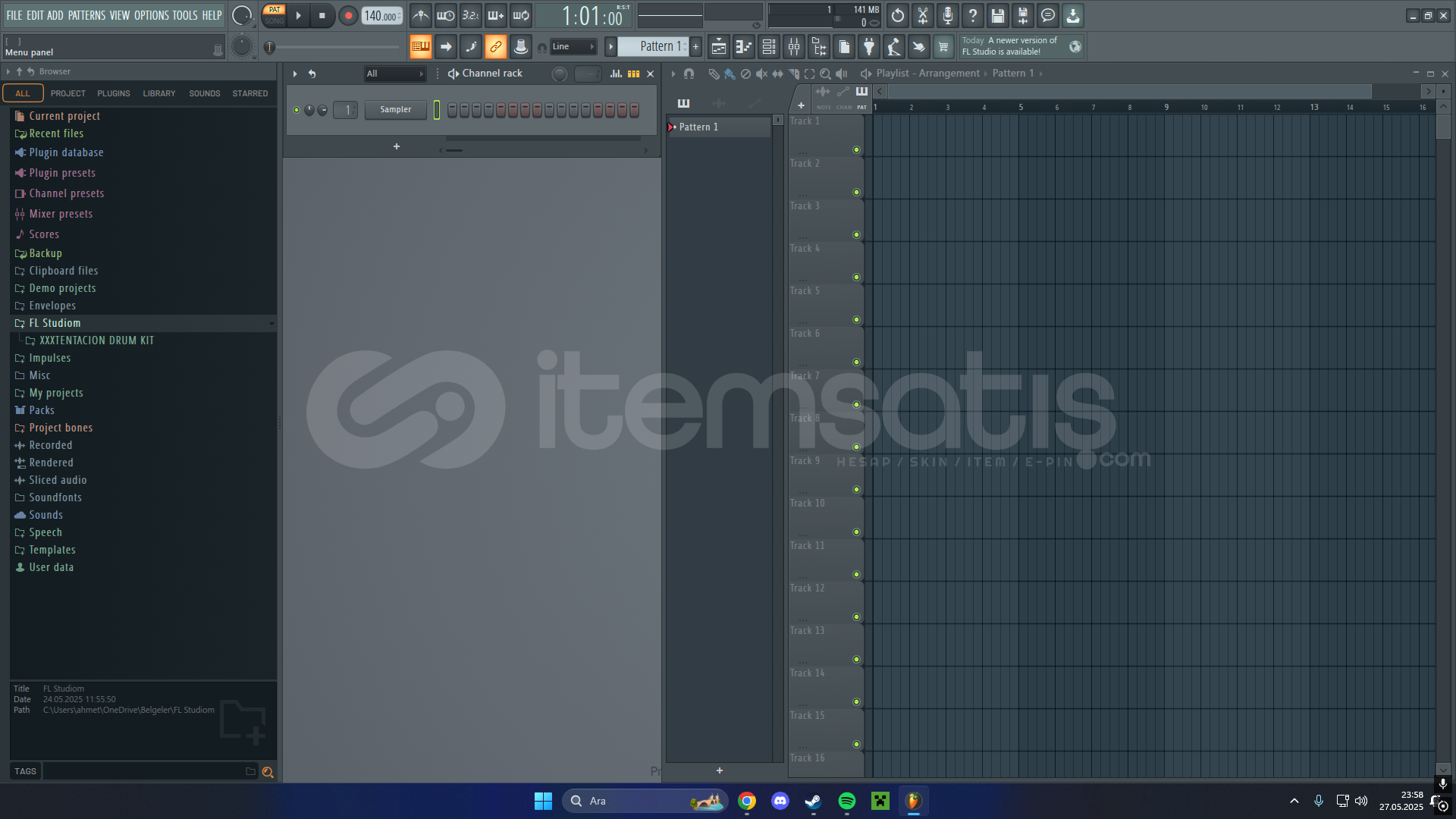1456x819 pixels.
Task: Select the Playlist paint brush tool
Action: [x=730, y=74]
